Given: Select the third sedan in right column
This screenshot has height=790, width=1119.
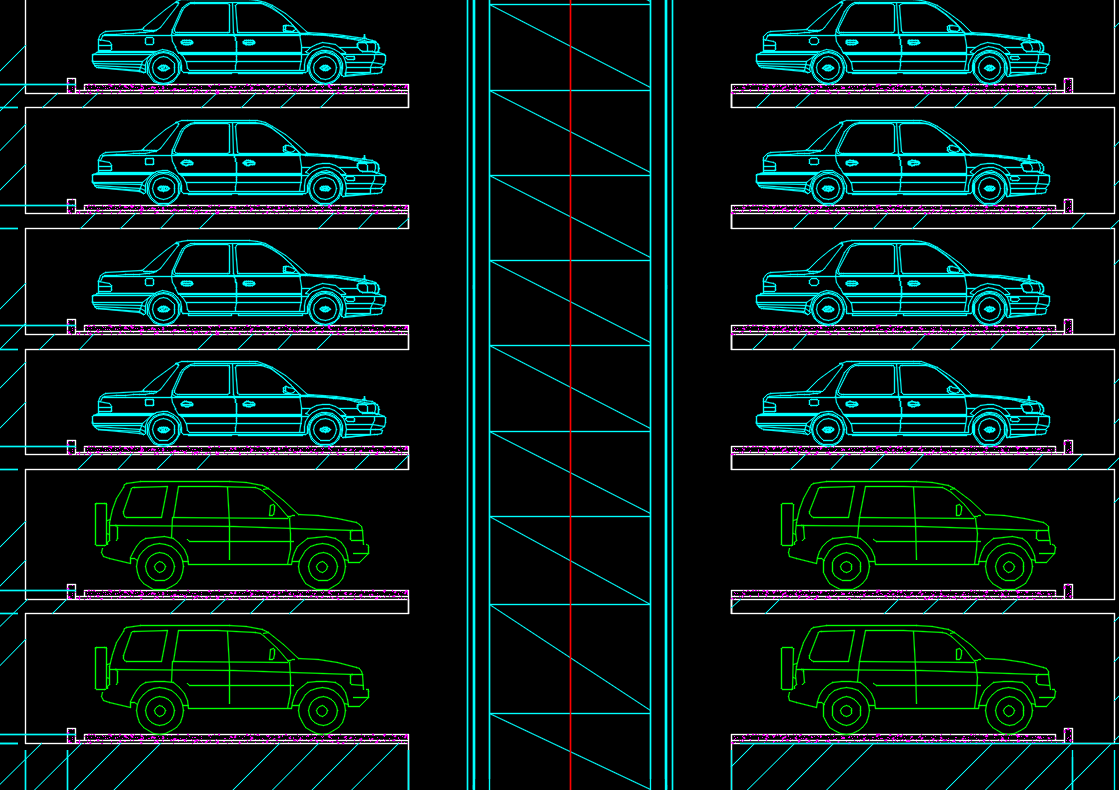Looking at the screenshot, I should point(902,282).
